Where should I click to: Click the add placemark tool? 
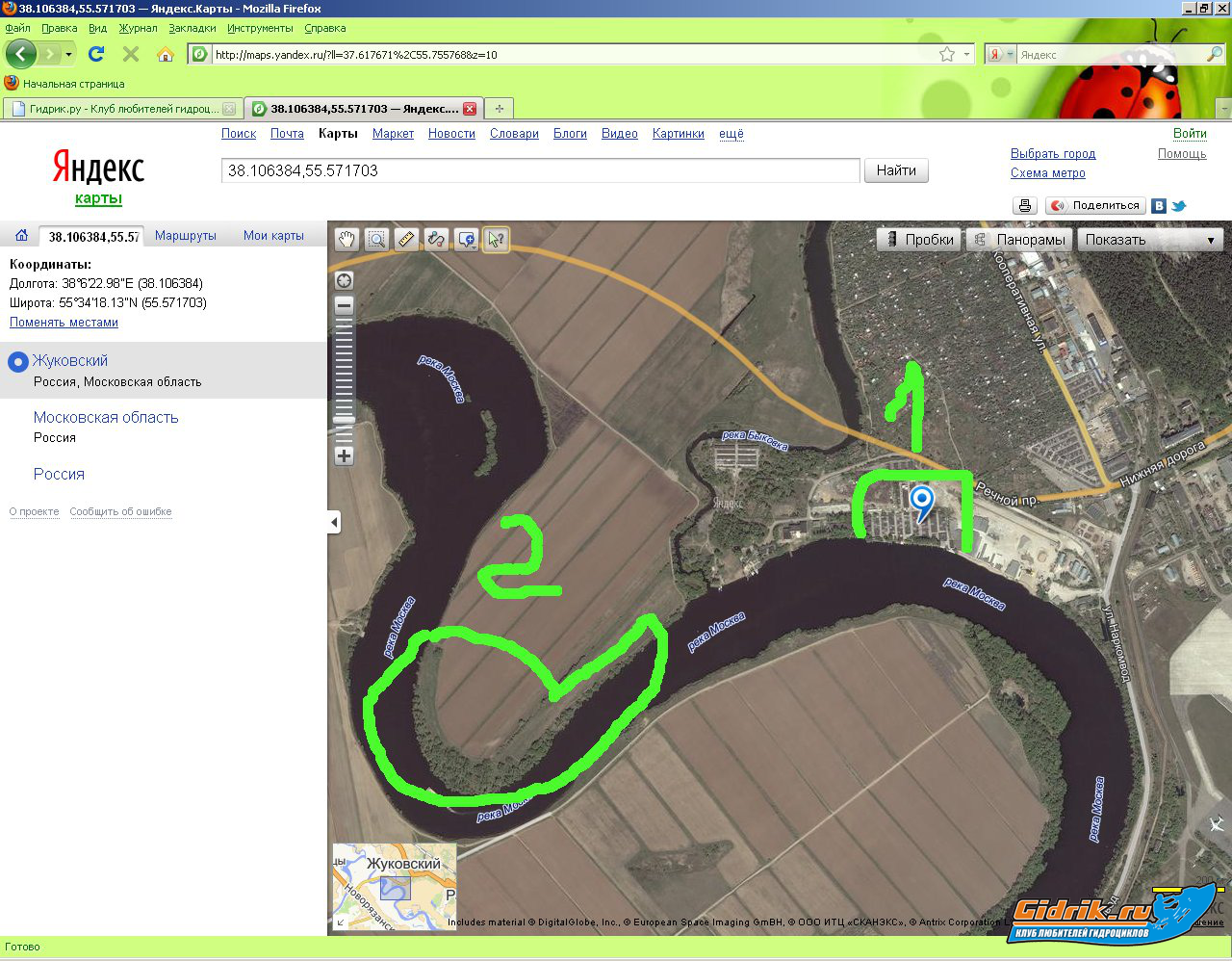point(466,240)
